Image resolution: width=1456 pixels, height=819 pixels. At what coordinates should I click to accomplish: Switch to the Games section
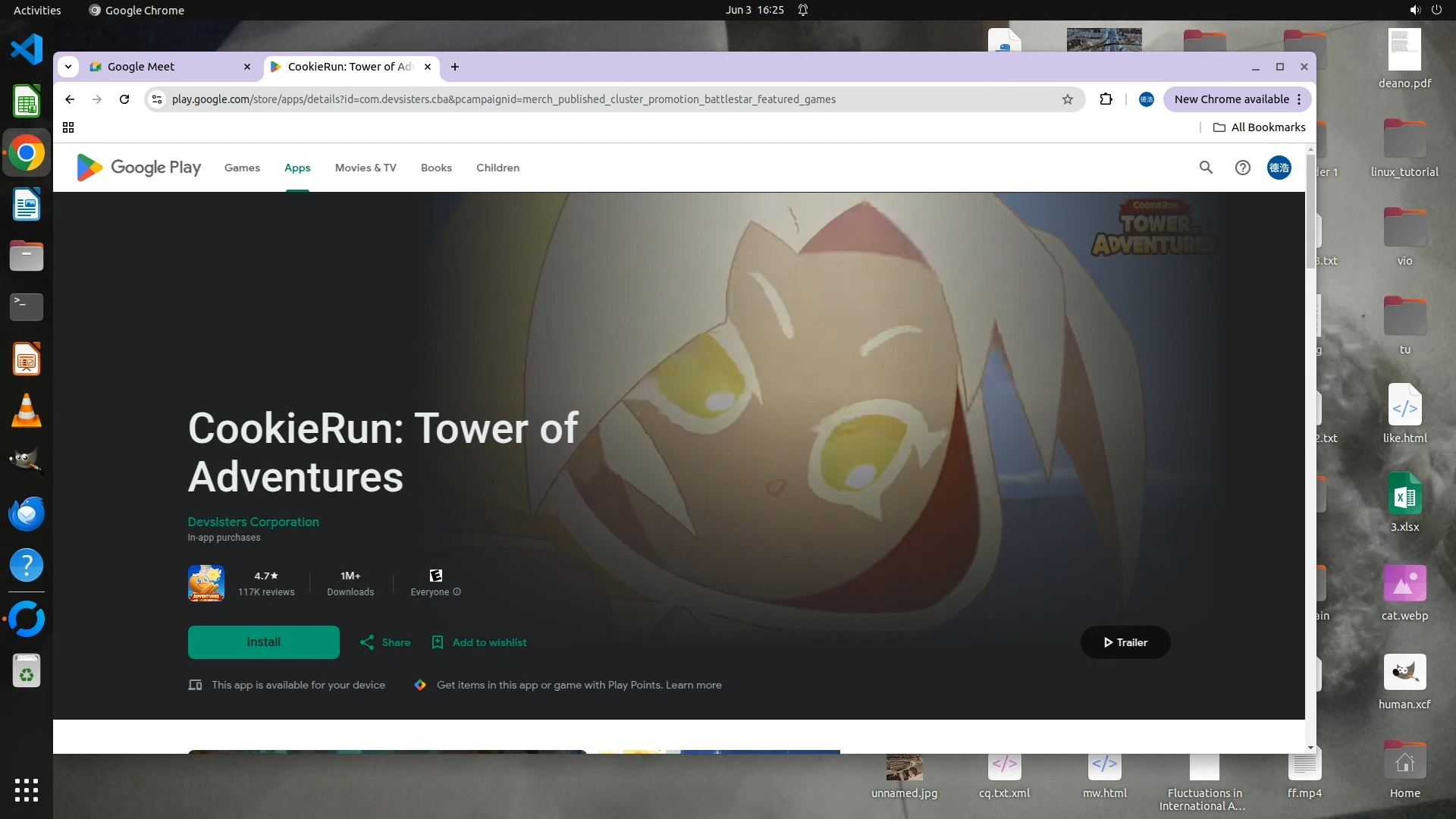pyautogui.click(x=242, y=168)
